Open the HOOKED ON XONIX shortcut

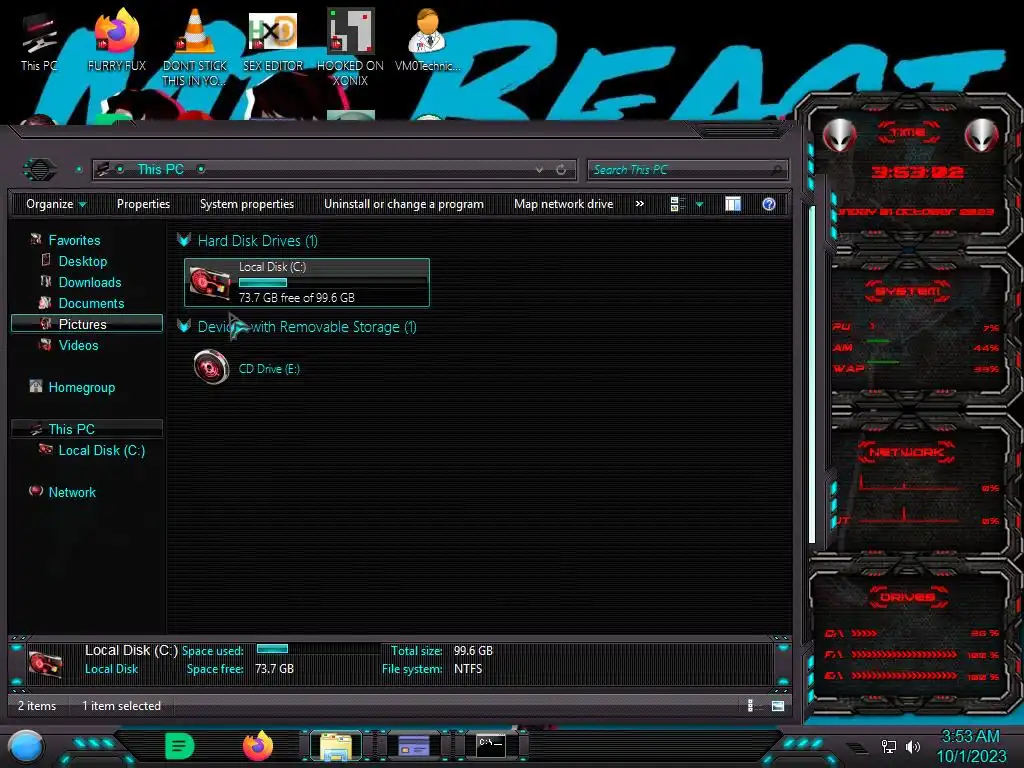(350, 48)
